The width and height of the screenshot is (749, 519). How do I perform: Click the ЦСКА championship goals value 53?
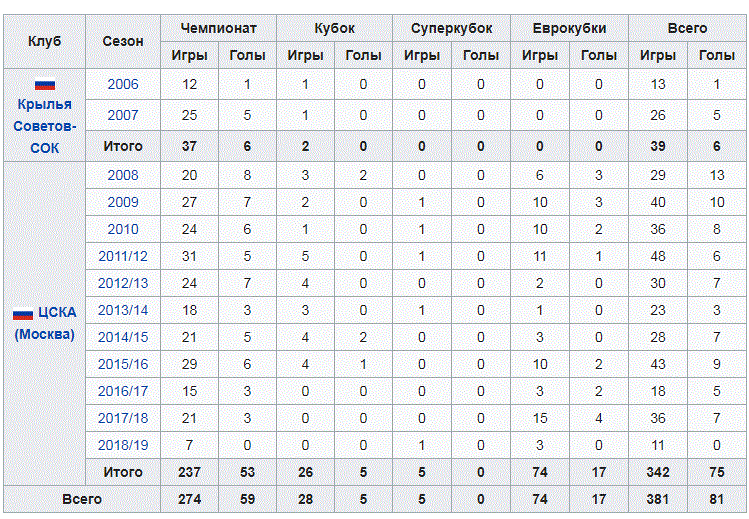[247, 472]
